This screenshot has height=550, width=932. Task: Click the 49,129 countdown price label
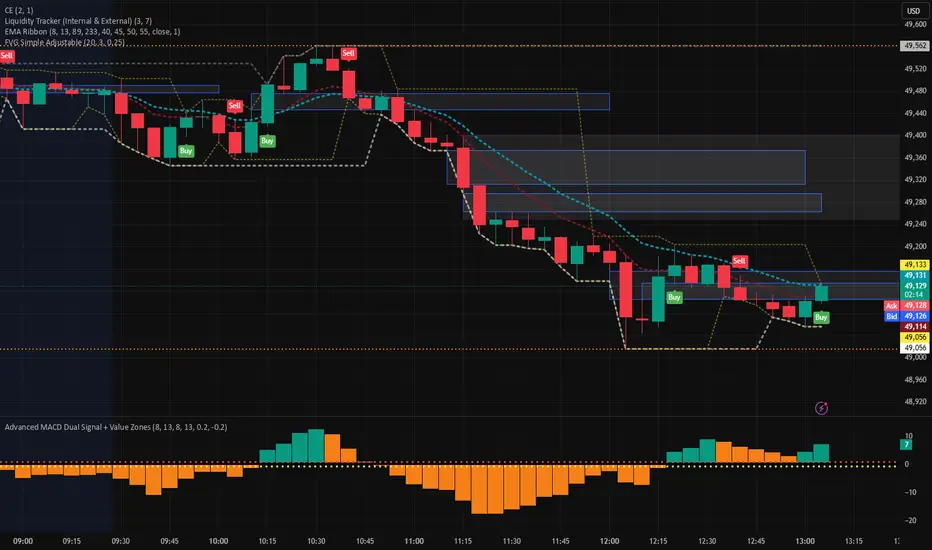click(915, 290)
